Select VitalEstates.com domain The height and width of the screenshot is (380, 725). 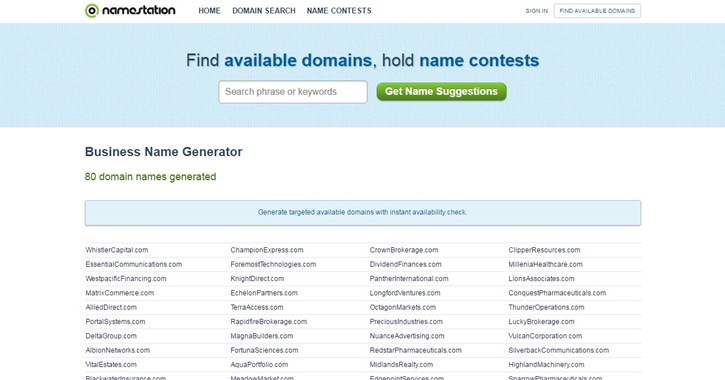(x=111, y=365)
